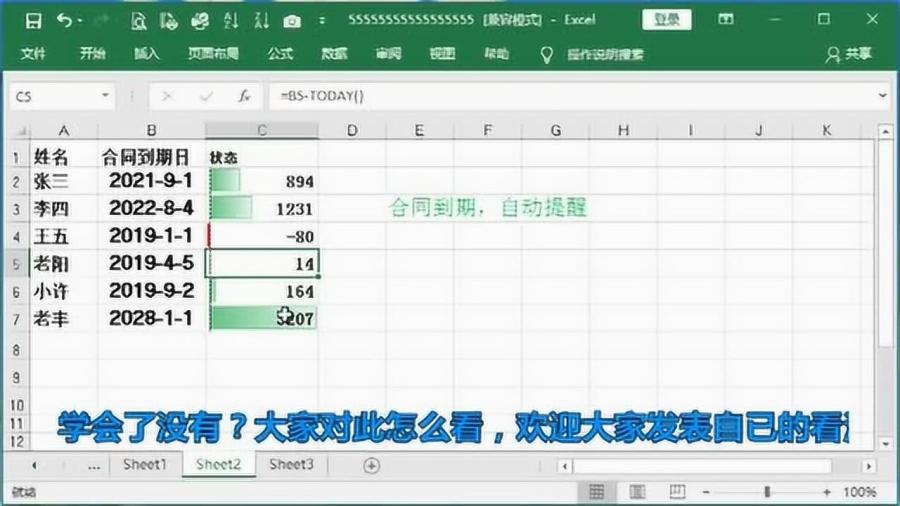Open the Customize Quick Access Toolbar dropdown
This screenshot has width=900, height=506.
(322, 21)
